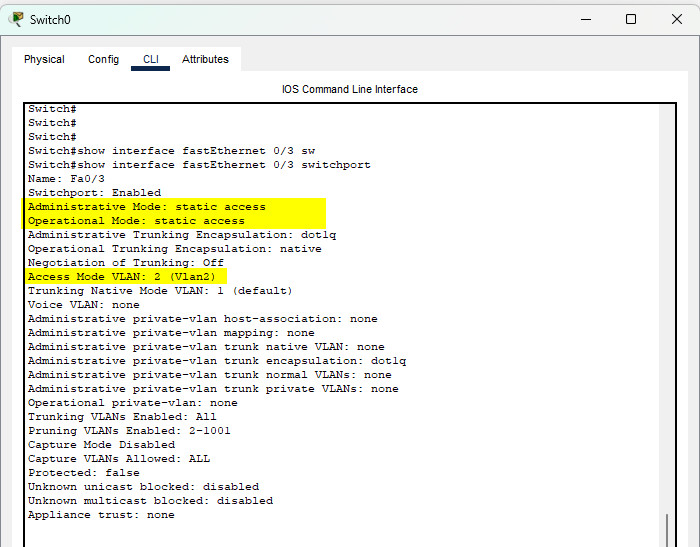Click the Trunking Native Mode VLAN line
The height and width of the screenshot is (547, 700).
coord(160,291)
